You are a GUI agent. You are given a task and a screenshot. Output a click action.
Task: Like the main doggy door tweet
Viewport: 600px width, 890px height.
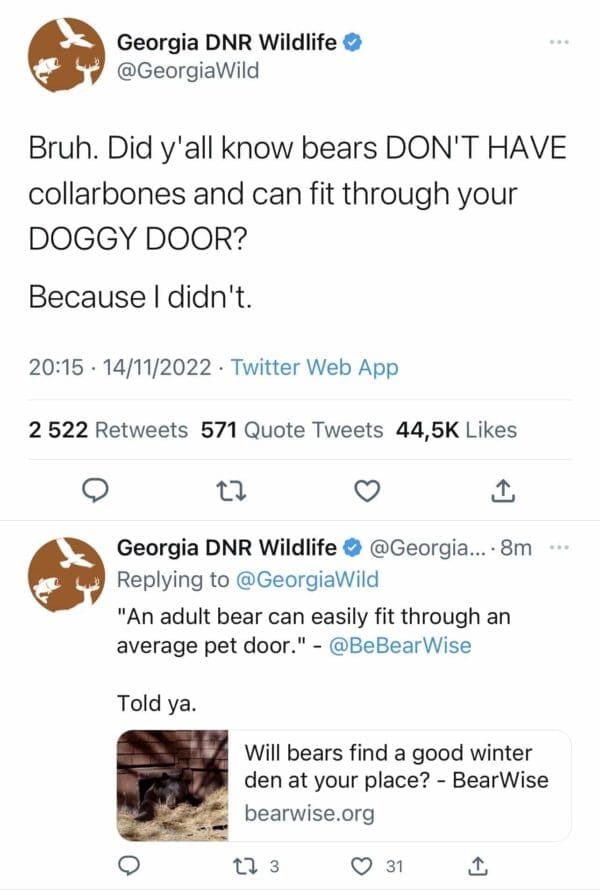[368, 489]
